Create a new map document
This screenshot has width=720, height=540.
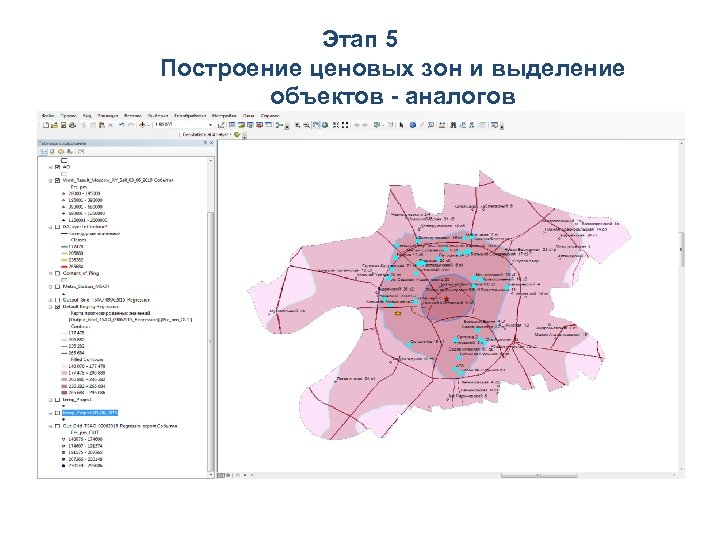46,125
